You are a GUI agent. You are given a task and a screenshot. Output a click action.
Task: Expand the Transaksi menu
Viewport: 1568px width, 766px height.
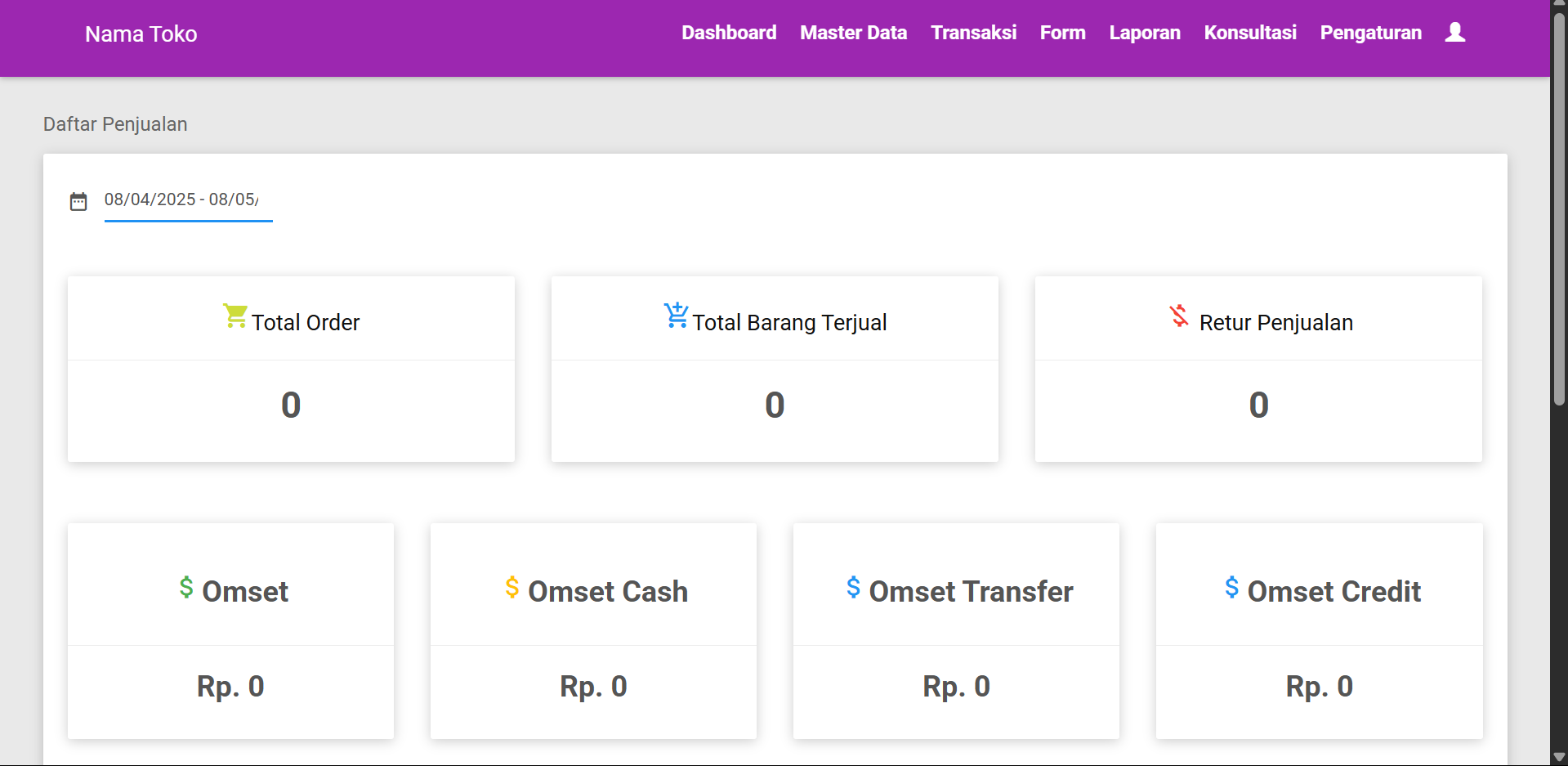pos(973,33)
